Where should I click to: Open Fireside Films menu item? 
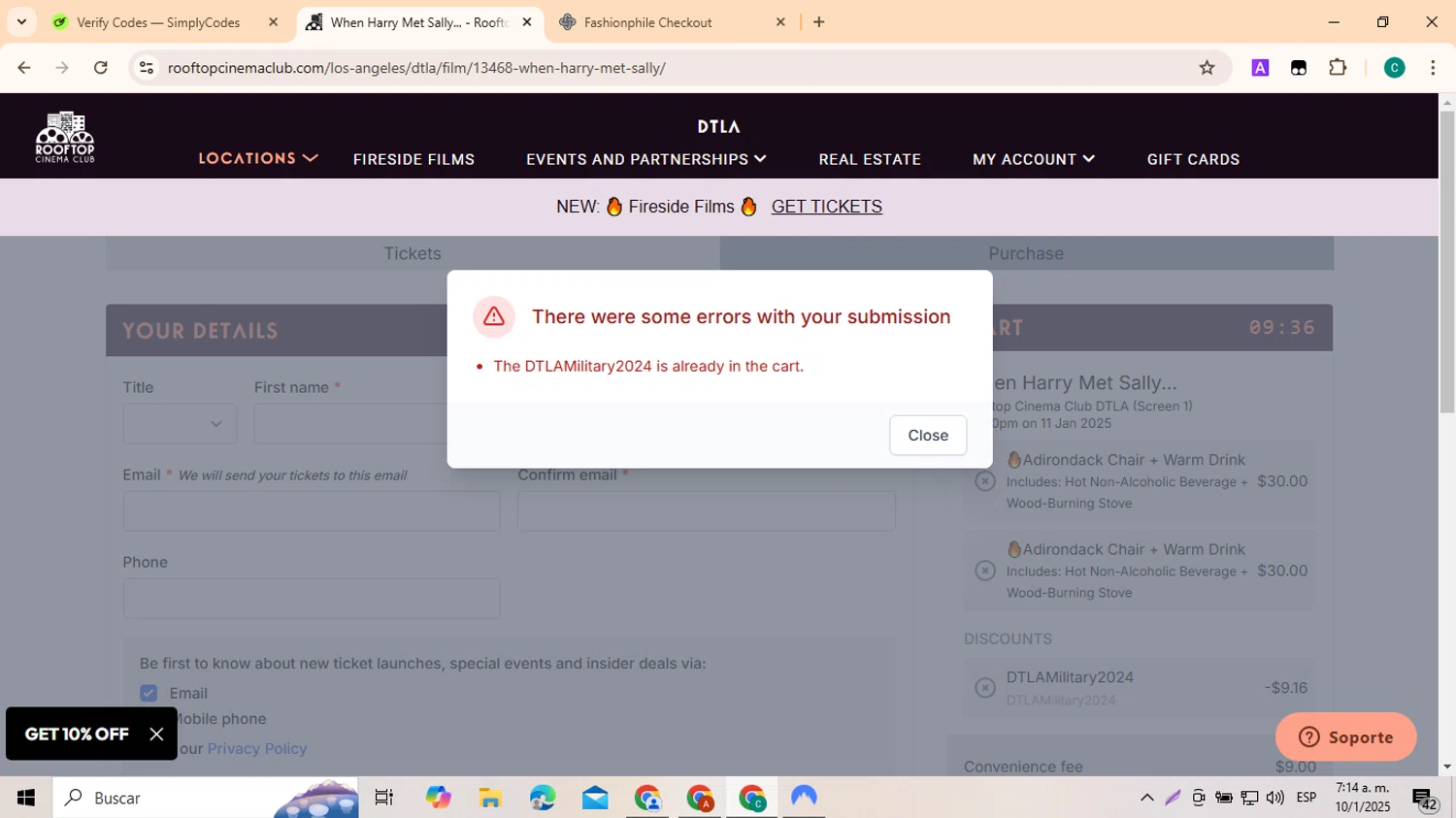414,159
